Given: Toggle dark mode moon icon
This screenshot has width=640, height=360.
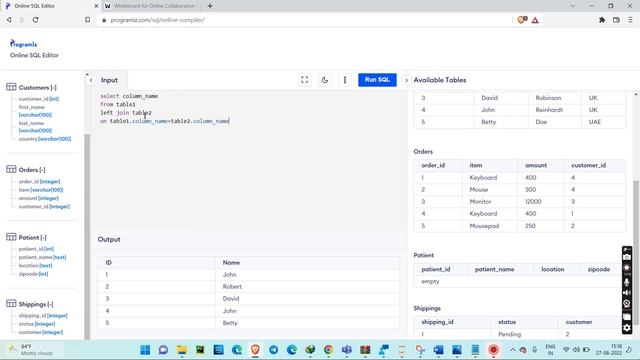Looking at the screenshot, I should click(325, 80).
